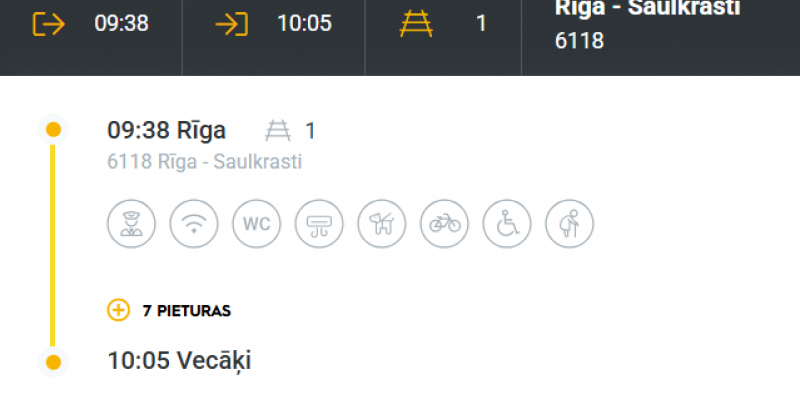Select the 09:38 Rīga station entry

(166, 131)
